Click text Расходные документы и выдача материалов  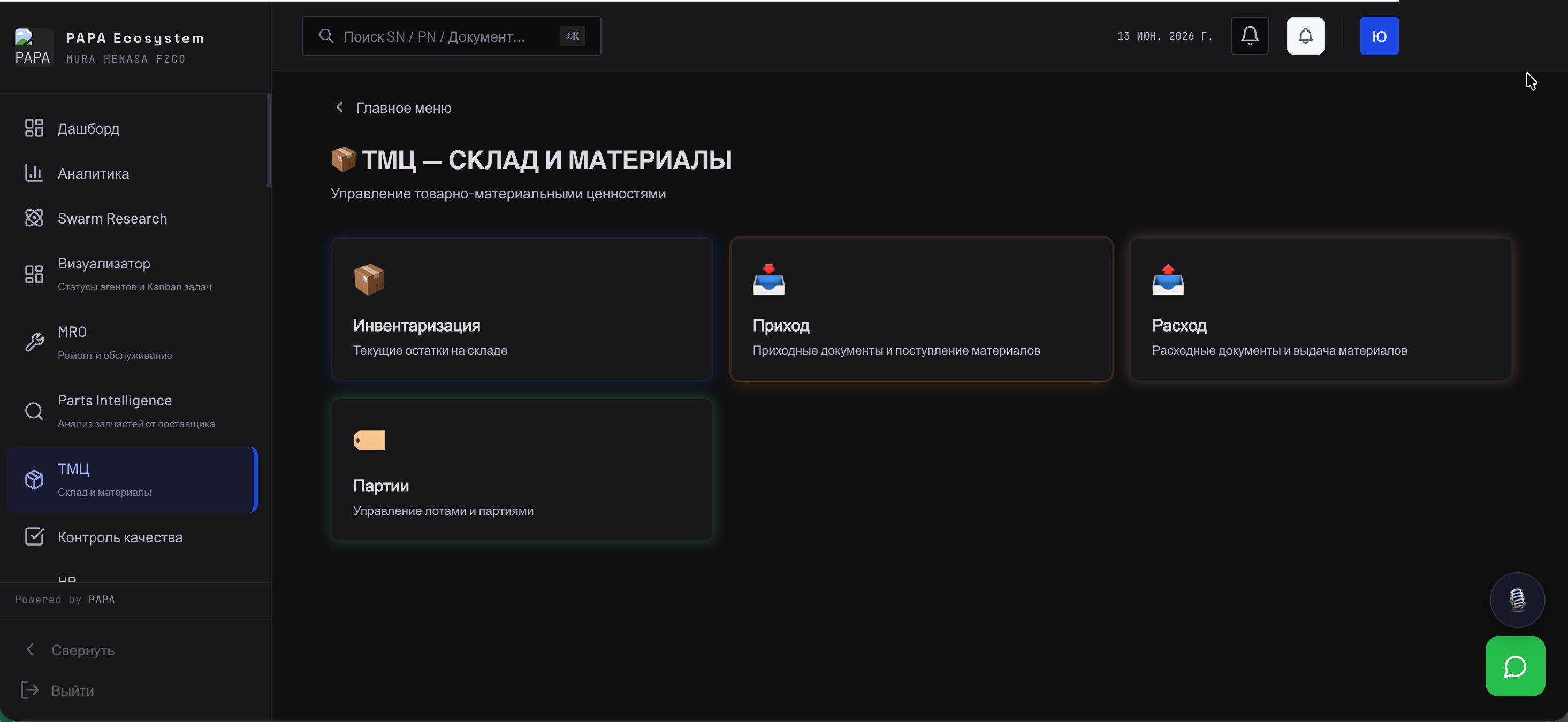1280,350
